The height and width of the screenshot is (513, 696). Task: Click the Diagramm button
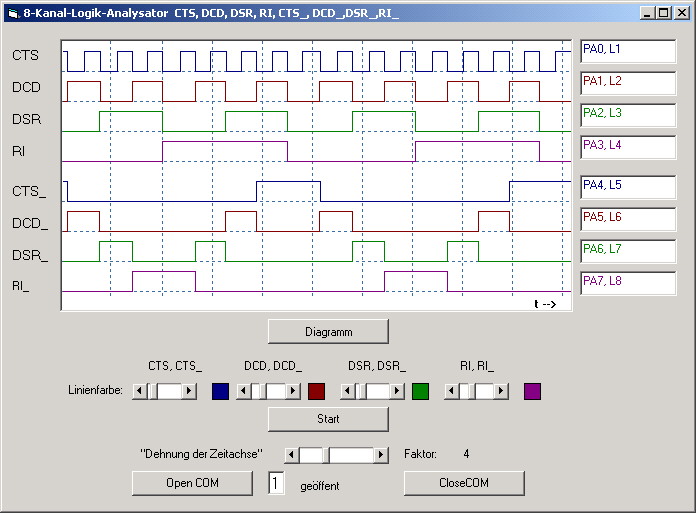tap(328, 331)
